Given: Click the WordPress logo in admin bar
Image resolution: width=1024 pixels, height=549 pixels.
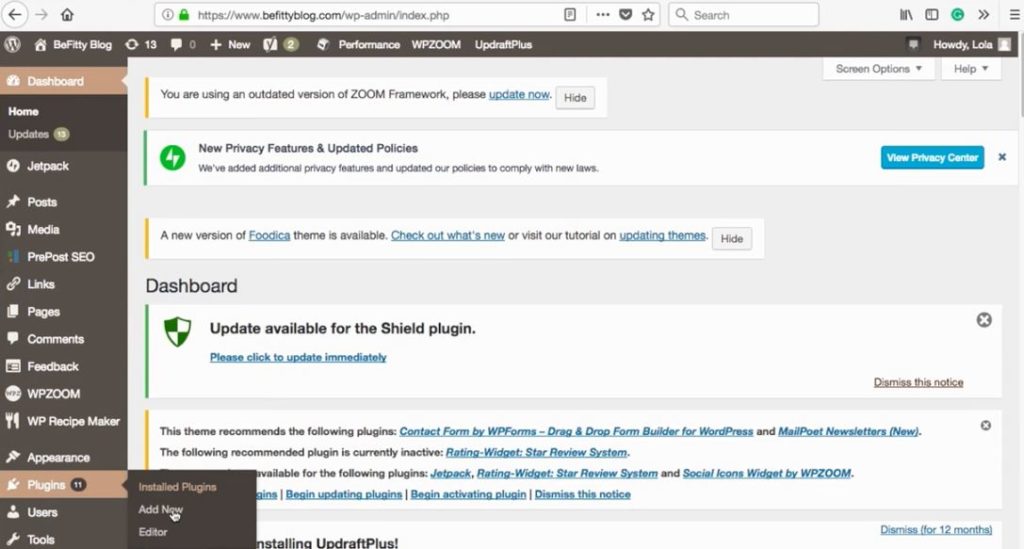Looking at the screenshot, I should [12, 44].
